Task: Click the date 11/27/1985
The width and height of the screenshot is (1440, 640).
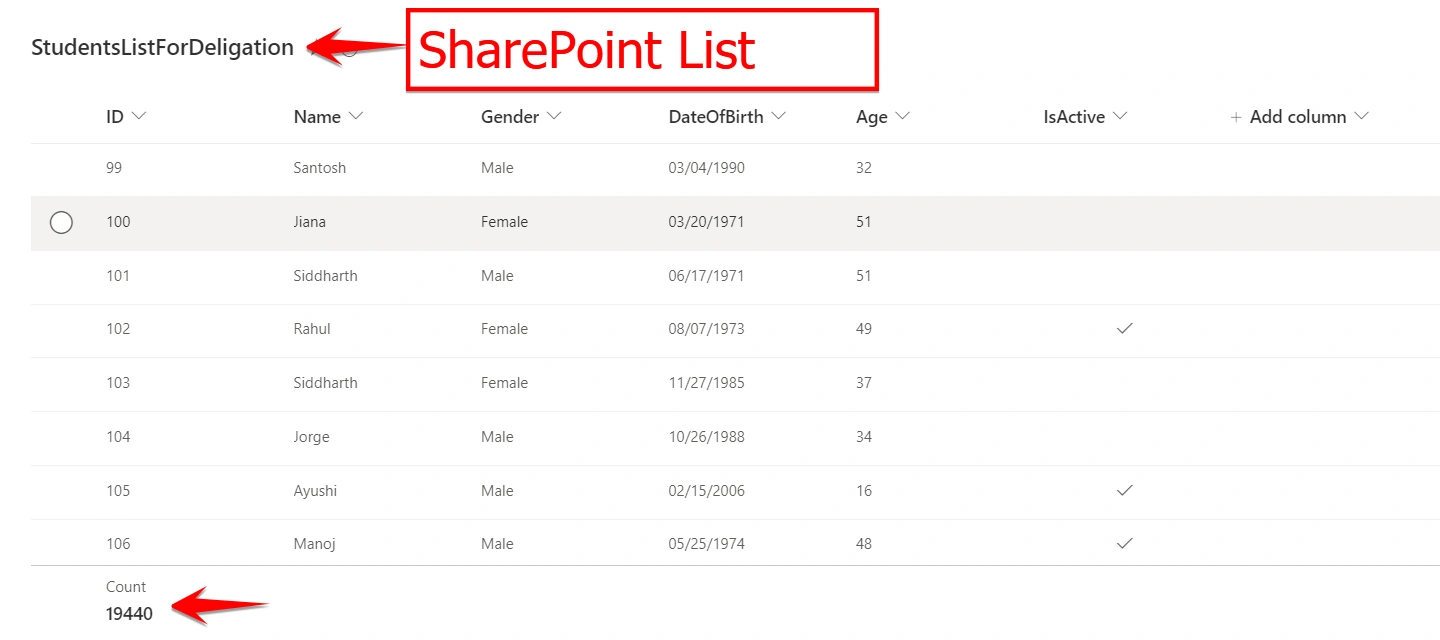Action: (707, 383)
